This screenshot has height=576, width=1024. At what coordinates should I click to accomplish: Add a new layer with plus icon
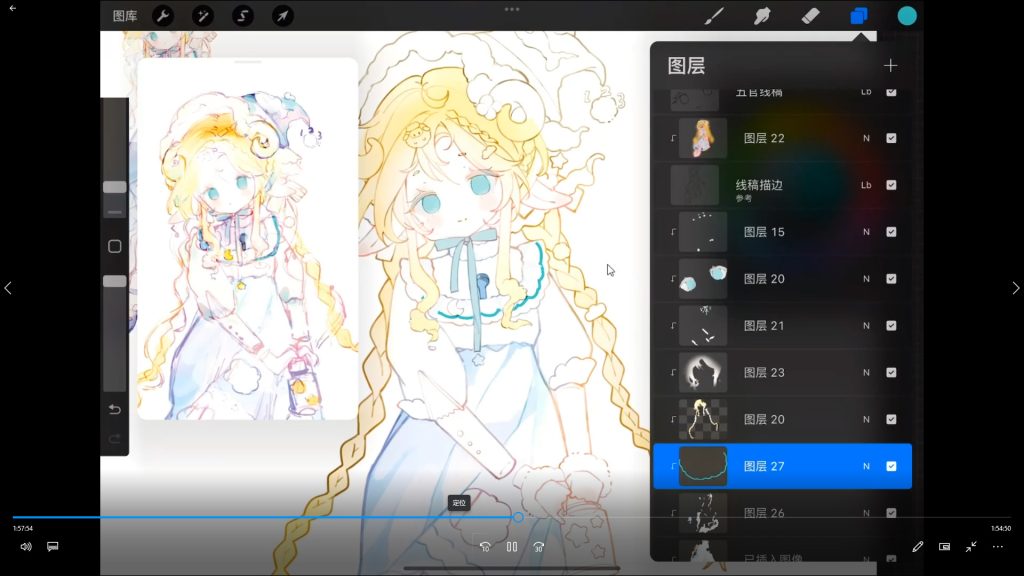click(890, 66)
